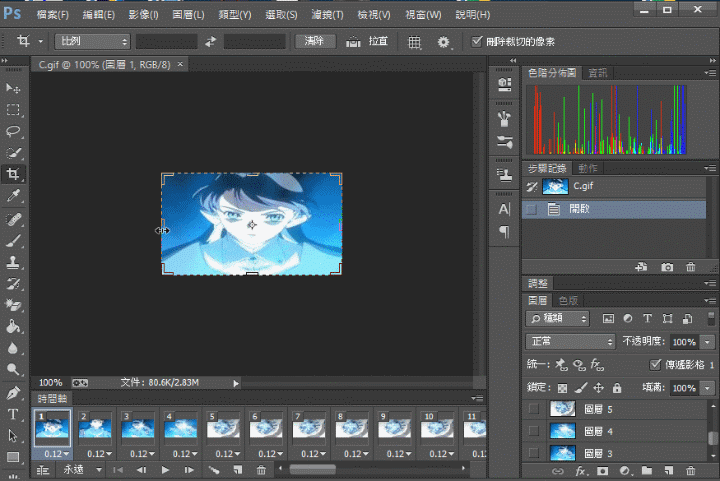Viewport: 720px width, 481px height.
Task: Show layer 5 visibility box
Action: (x=533, y=409)
